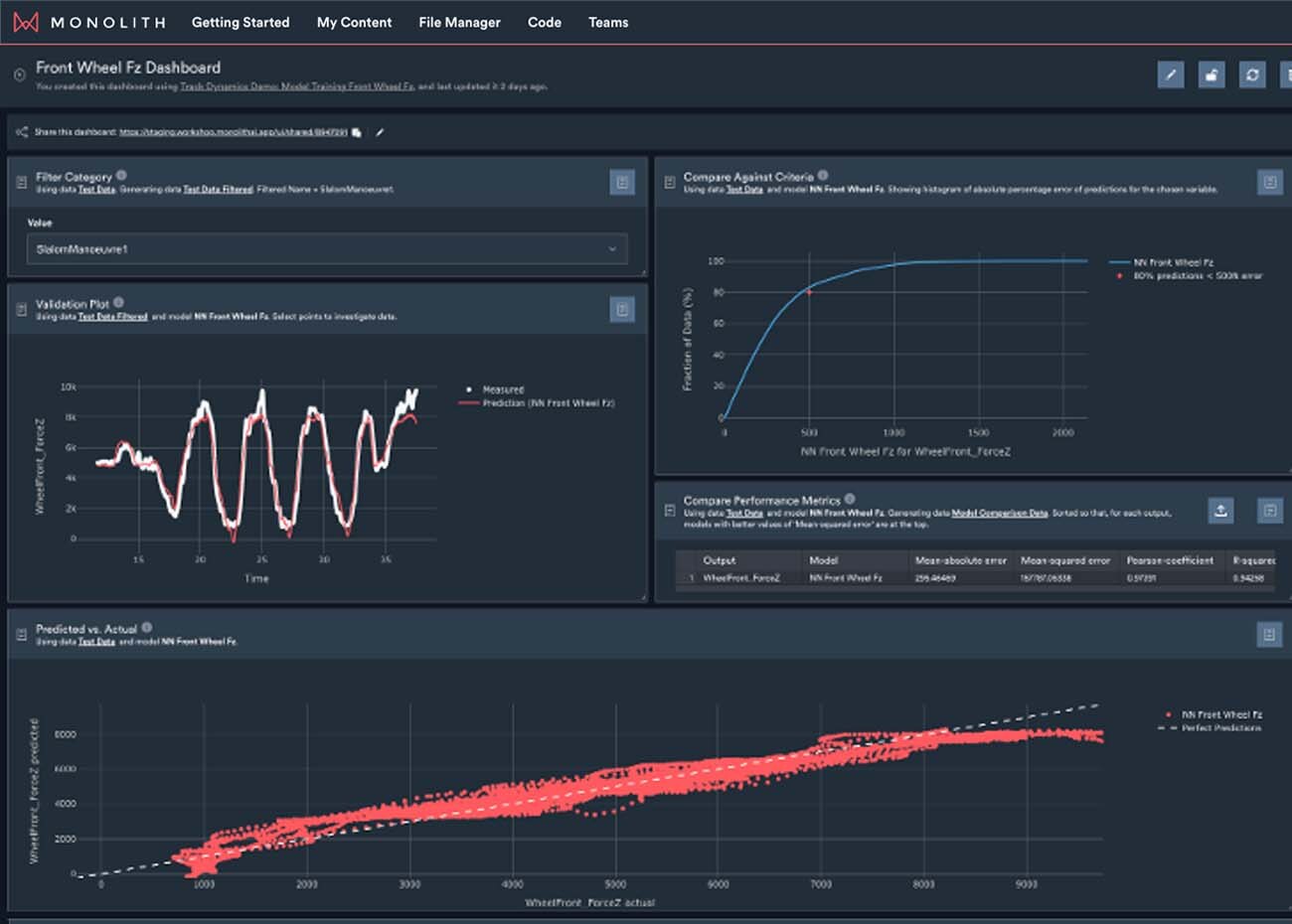Open Test Data Filtered link in Validation Plot
Image resolution: width=1292 pixels, height=924 pixels.
pos(112,317)
